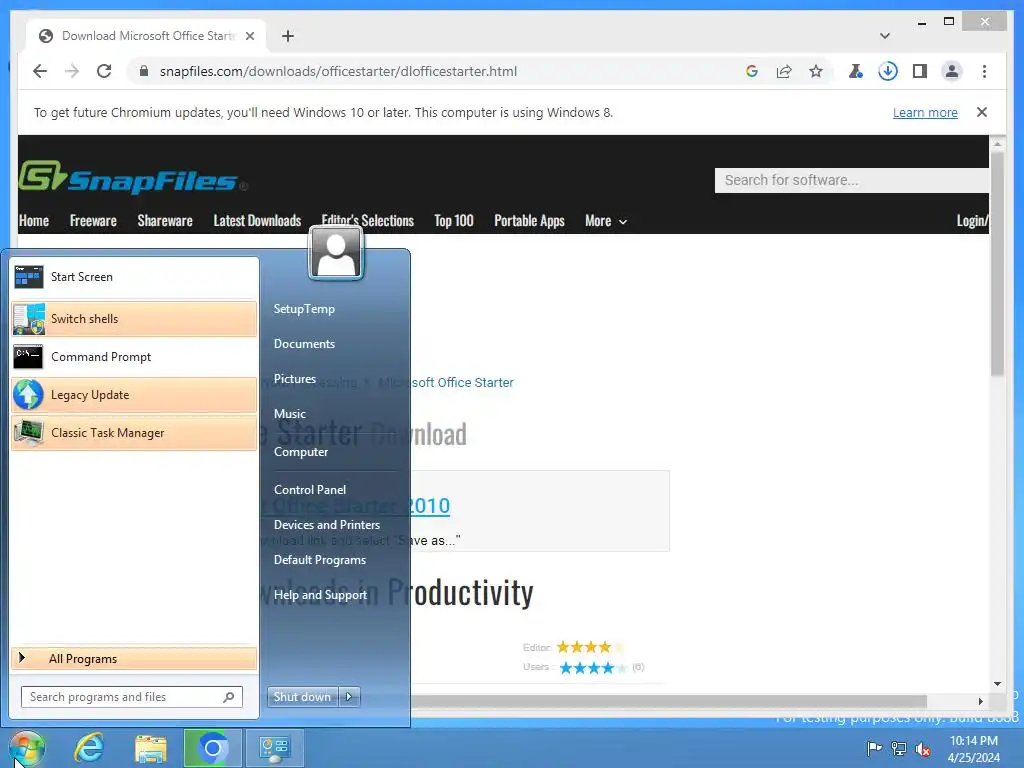Toggle the Chrome side panel icon
Viewport: 1024px width, 768px height.
[920, 71]
